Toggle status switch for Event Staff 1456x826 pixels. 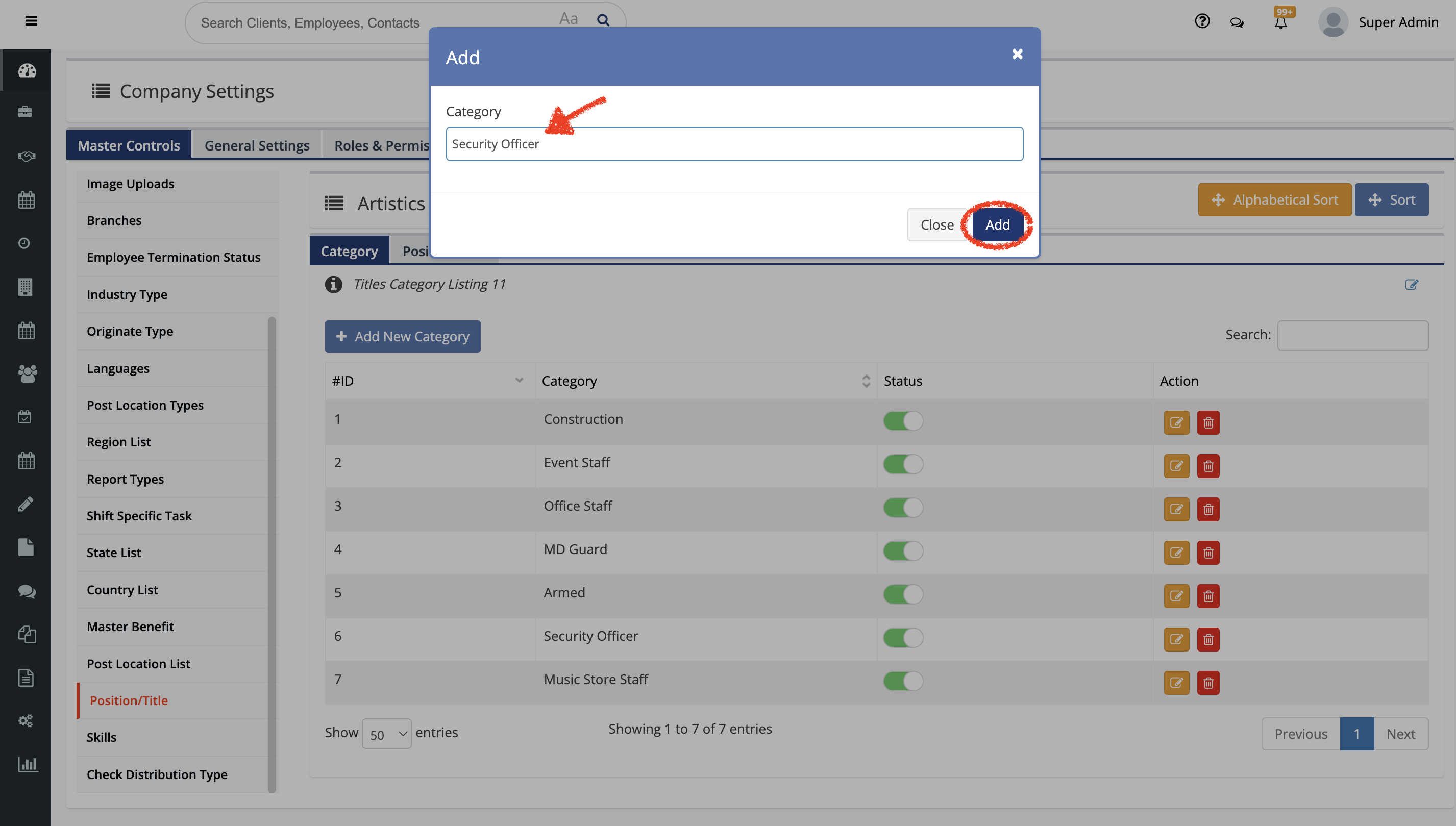(902, 464)
